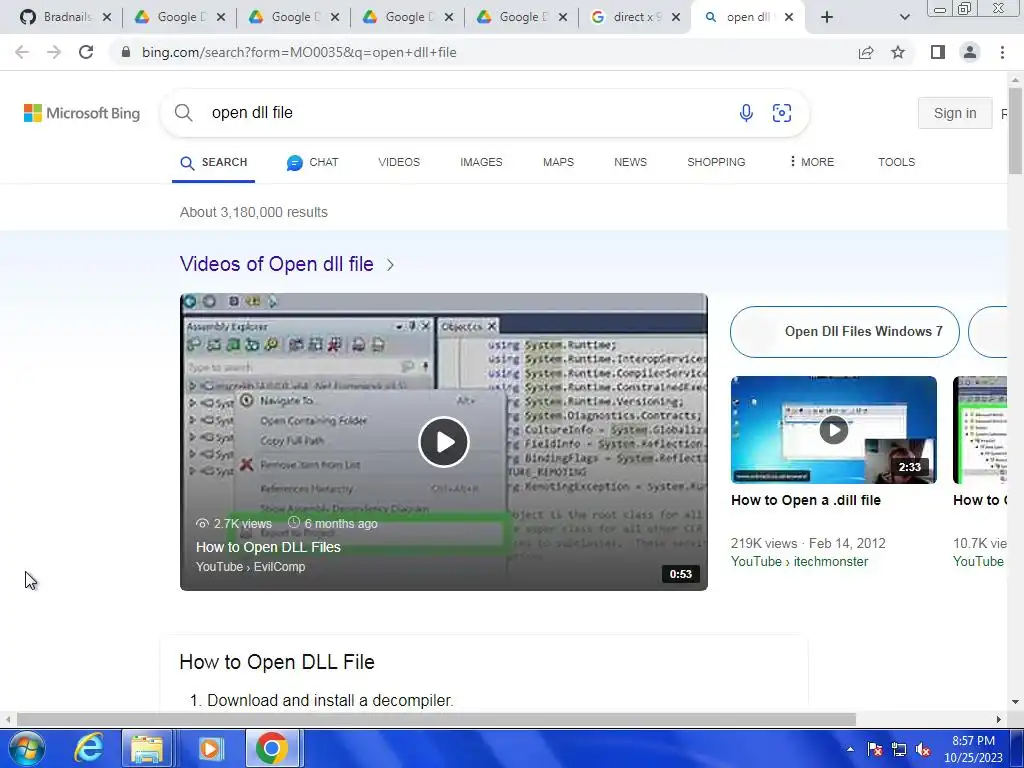Click the Action Center flag tray icon

(874, 749)
